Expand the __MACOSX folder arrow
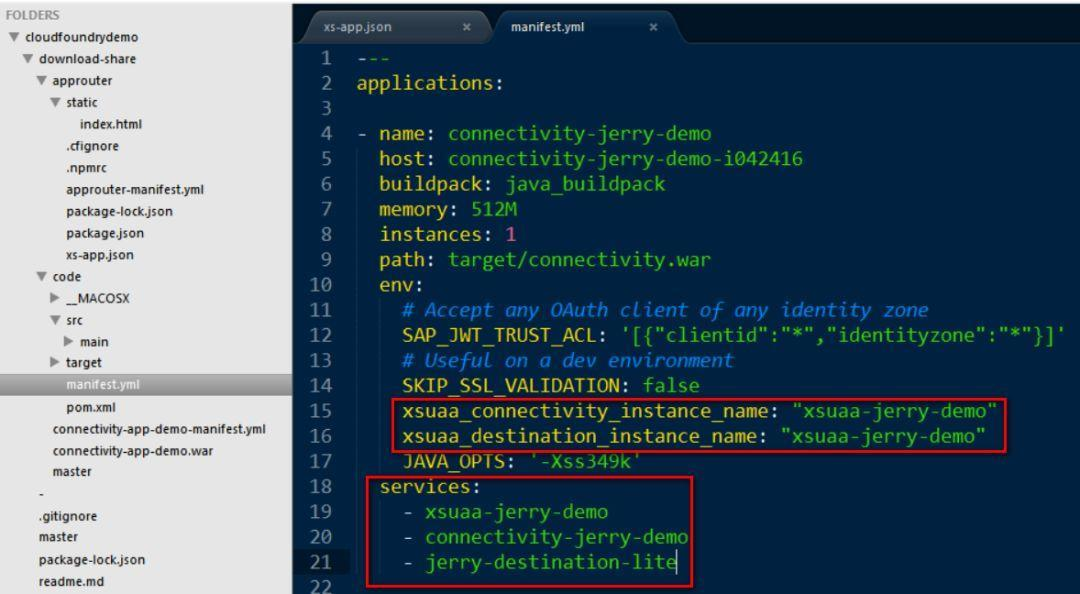Viewport: 1080px width, 594px height. pyautogui.click(x=55, y=298)
